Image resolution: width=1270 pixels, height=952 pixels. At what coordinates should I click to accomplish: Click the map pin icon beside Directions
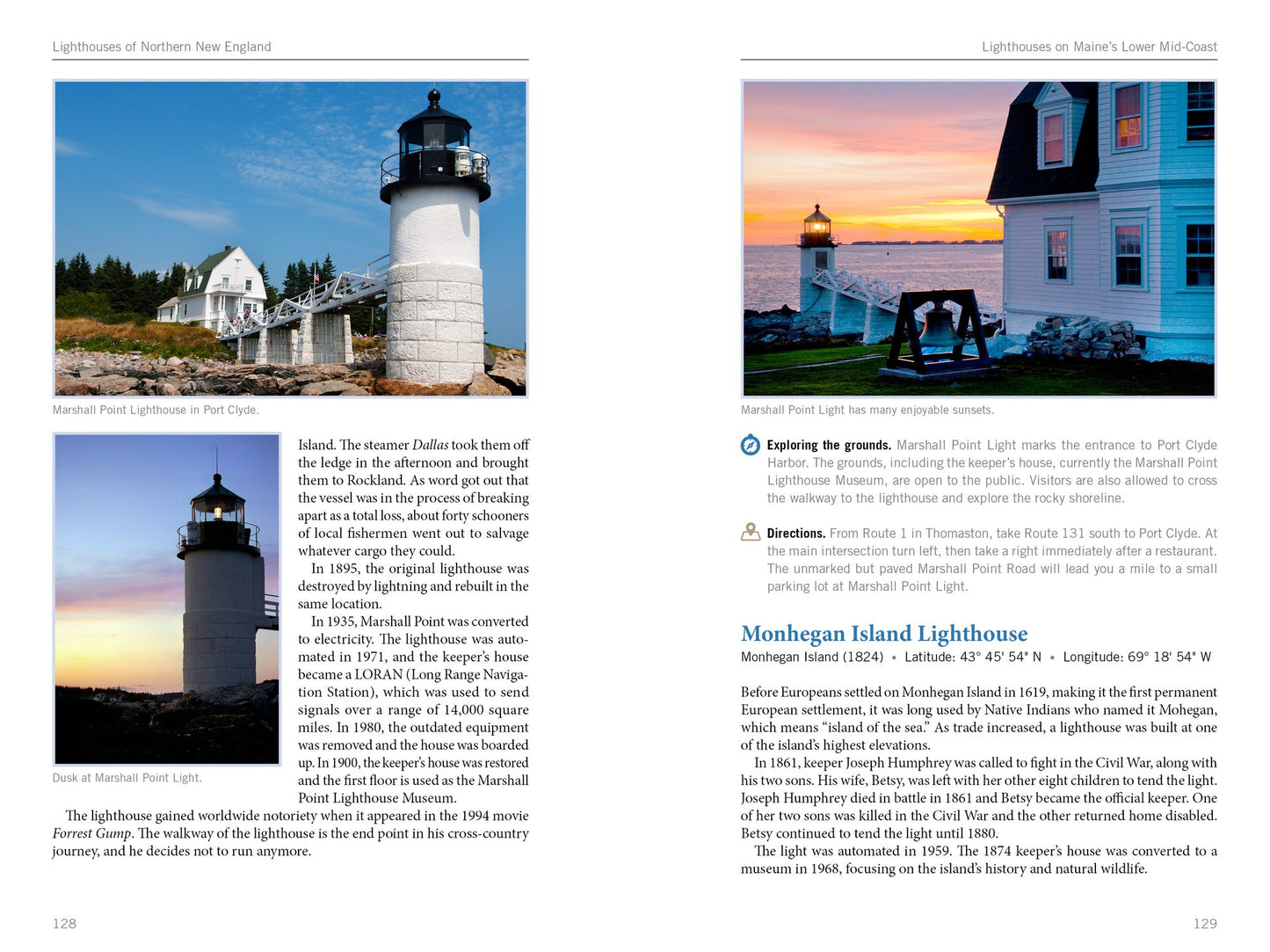750,532
